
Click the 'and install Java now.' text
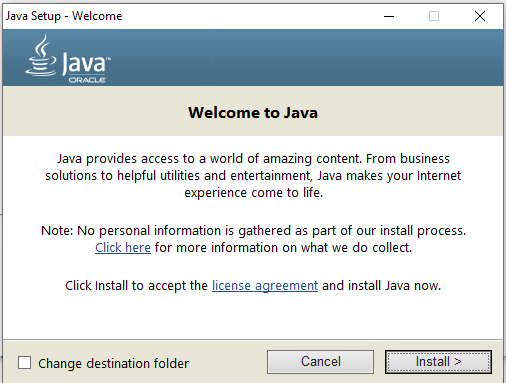point(381,286)
